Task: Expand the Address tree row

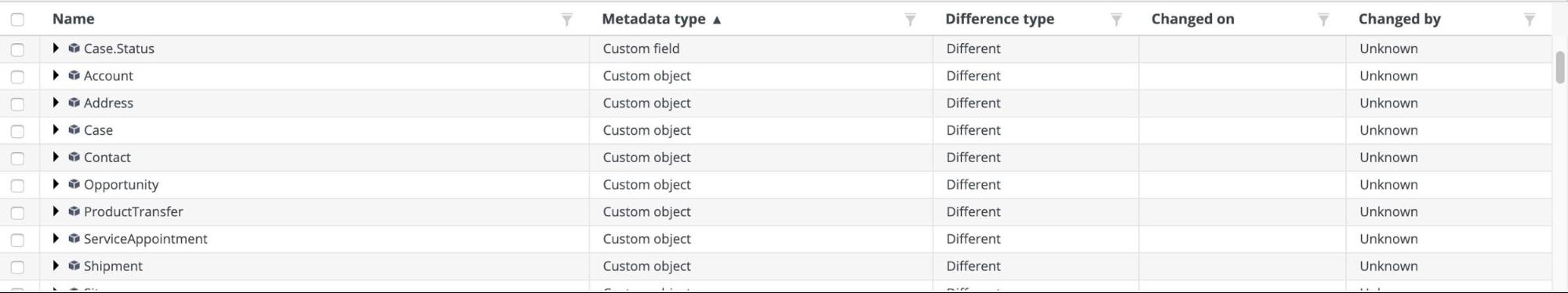Action: click(56, 103)
